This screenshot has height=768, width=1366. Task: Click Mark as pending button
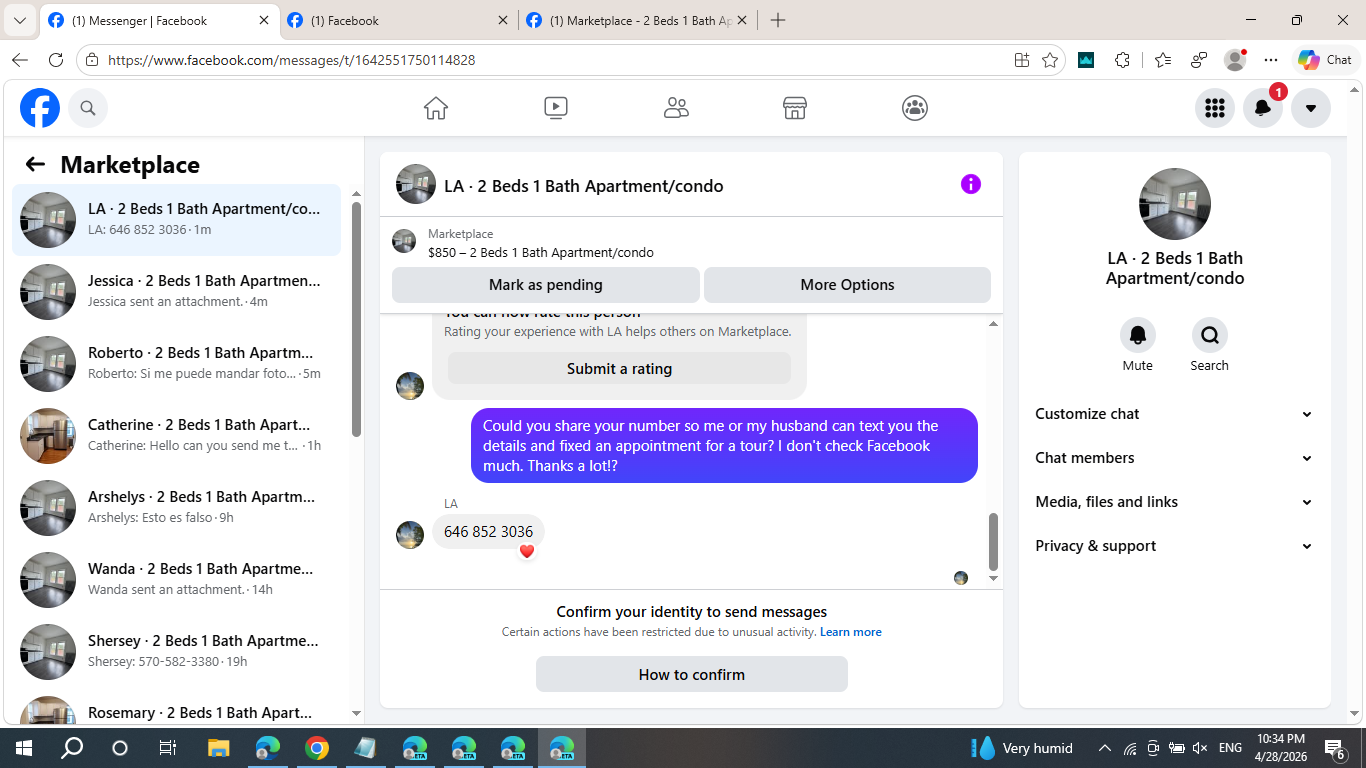[x=546, y=285]
